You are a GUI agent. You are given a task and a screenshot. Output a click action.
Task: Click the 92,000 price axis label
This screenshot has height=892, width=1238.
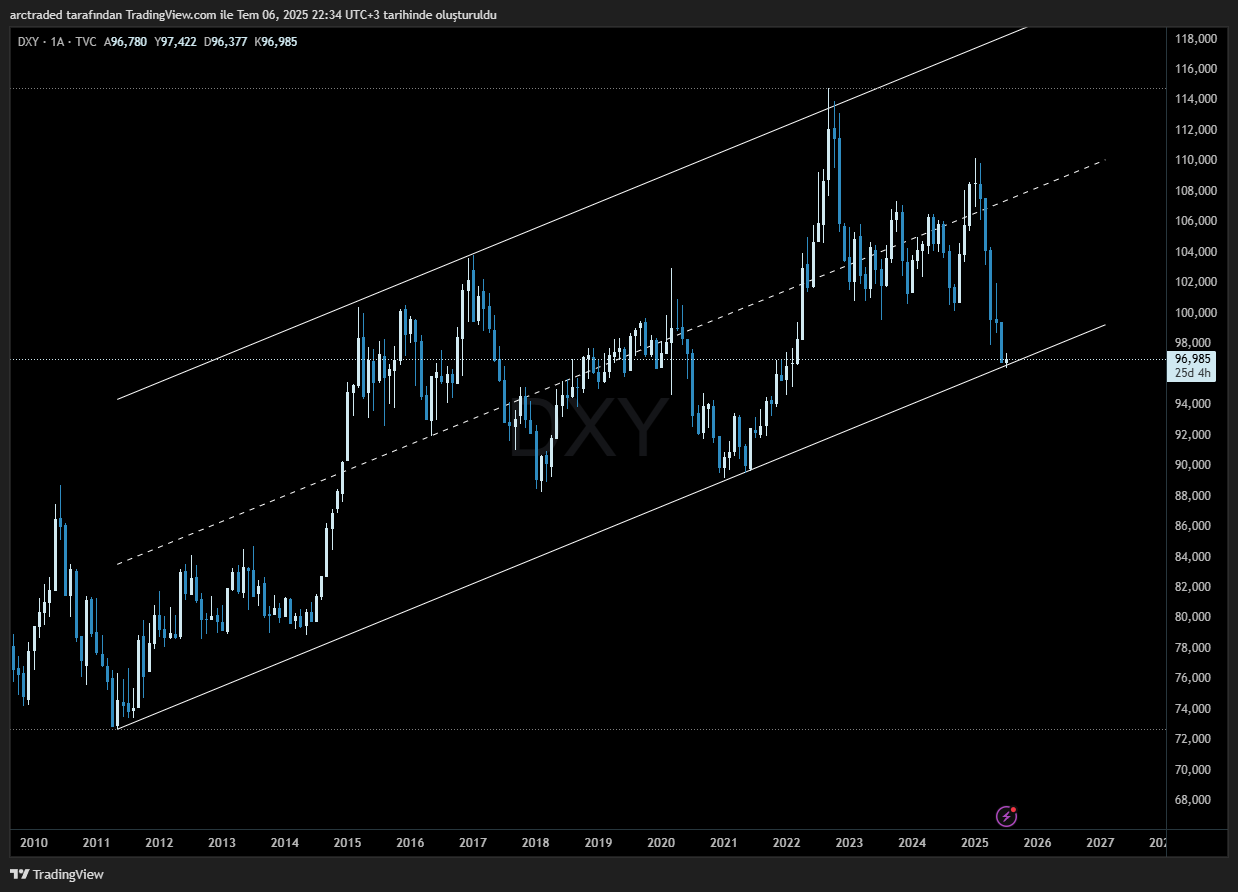(x=1195, y=435)
